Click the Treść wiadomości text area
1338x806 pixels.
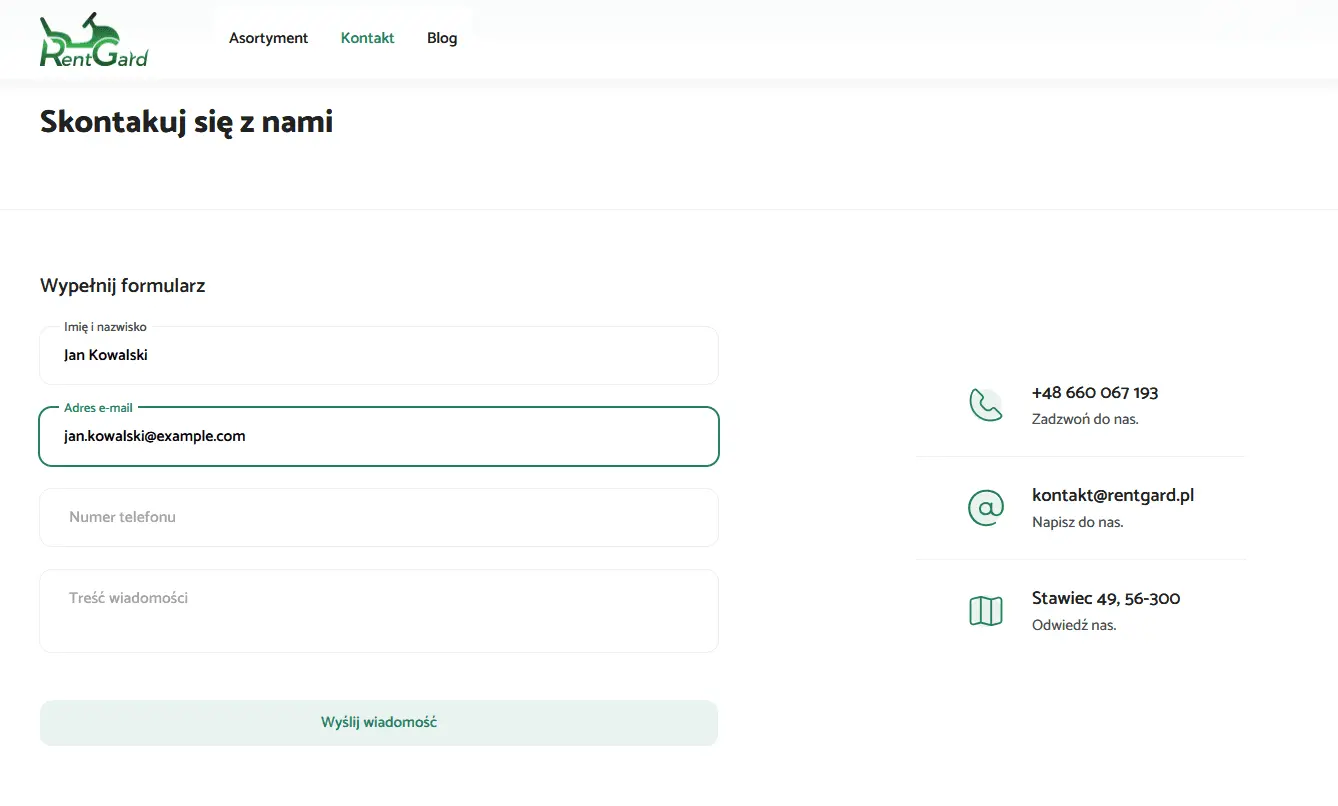[x=378, y=611]
